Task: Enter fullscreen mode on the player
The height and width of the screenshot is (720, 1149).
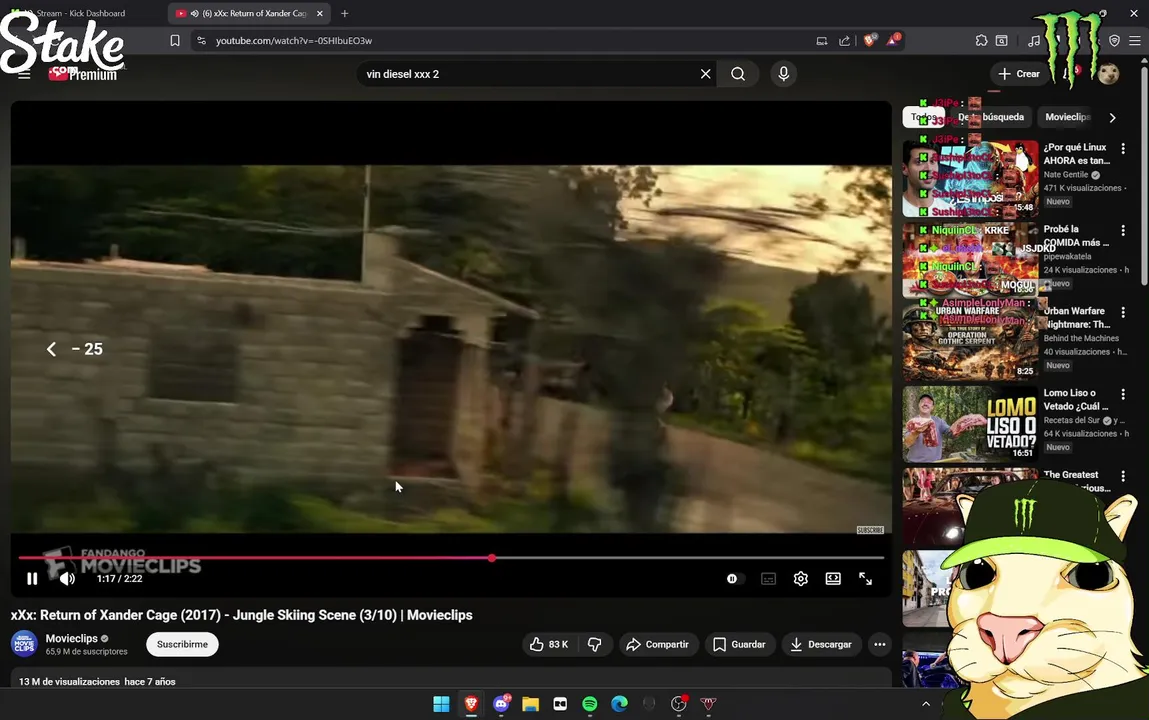Action: coord(865,579)
